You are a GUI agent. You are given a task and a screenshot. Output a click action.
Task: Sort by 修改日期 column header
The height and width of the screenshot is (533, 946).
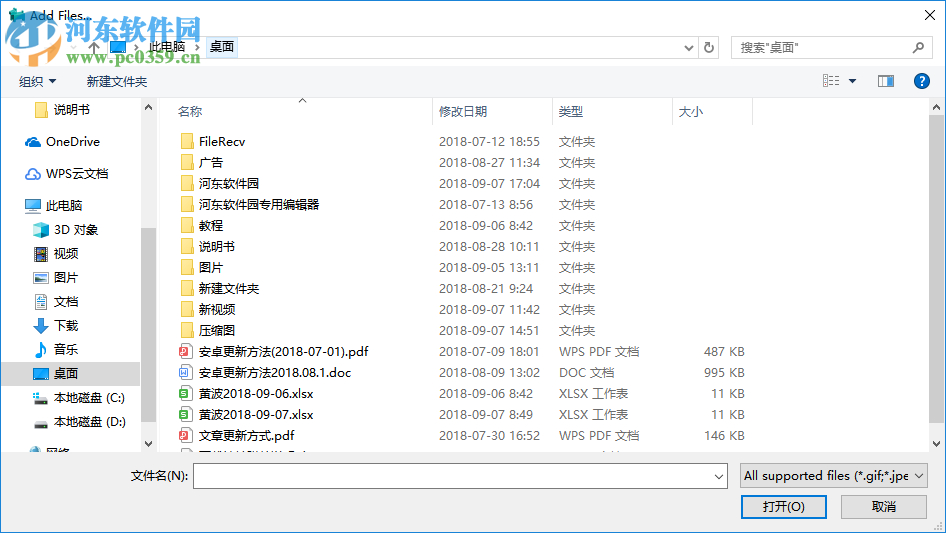463,112
